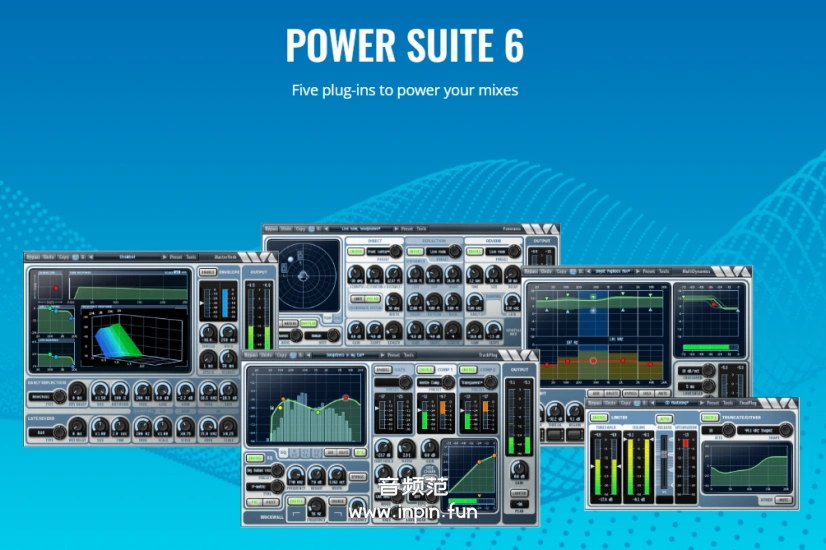Open the Preset menu in MasterVerb
Image resolution: width=826 pixels, height=550 pixels.
[x=176, y=257]
